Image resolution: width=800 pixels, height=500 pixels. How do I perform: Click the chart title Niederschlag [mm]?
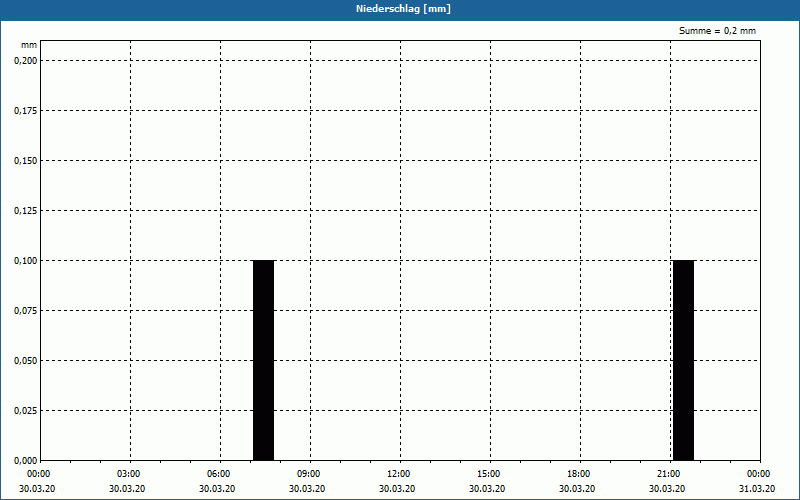tap(403, 9)
